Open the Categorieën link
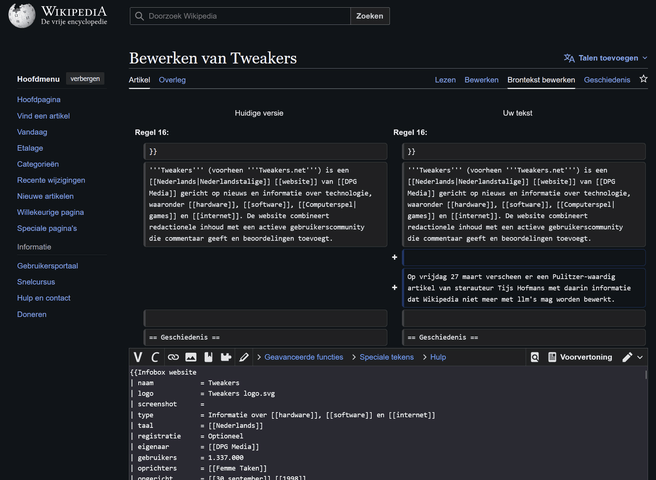 pyautogui.click(x=38, y=164)
